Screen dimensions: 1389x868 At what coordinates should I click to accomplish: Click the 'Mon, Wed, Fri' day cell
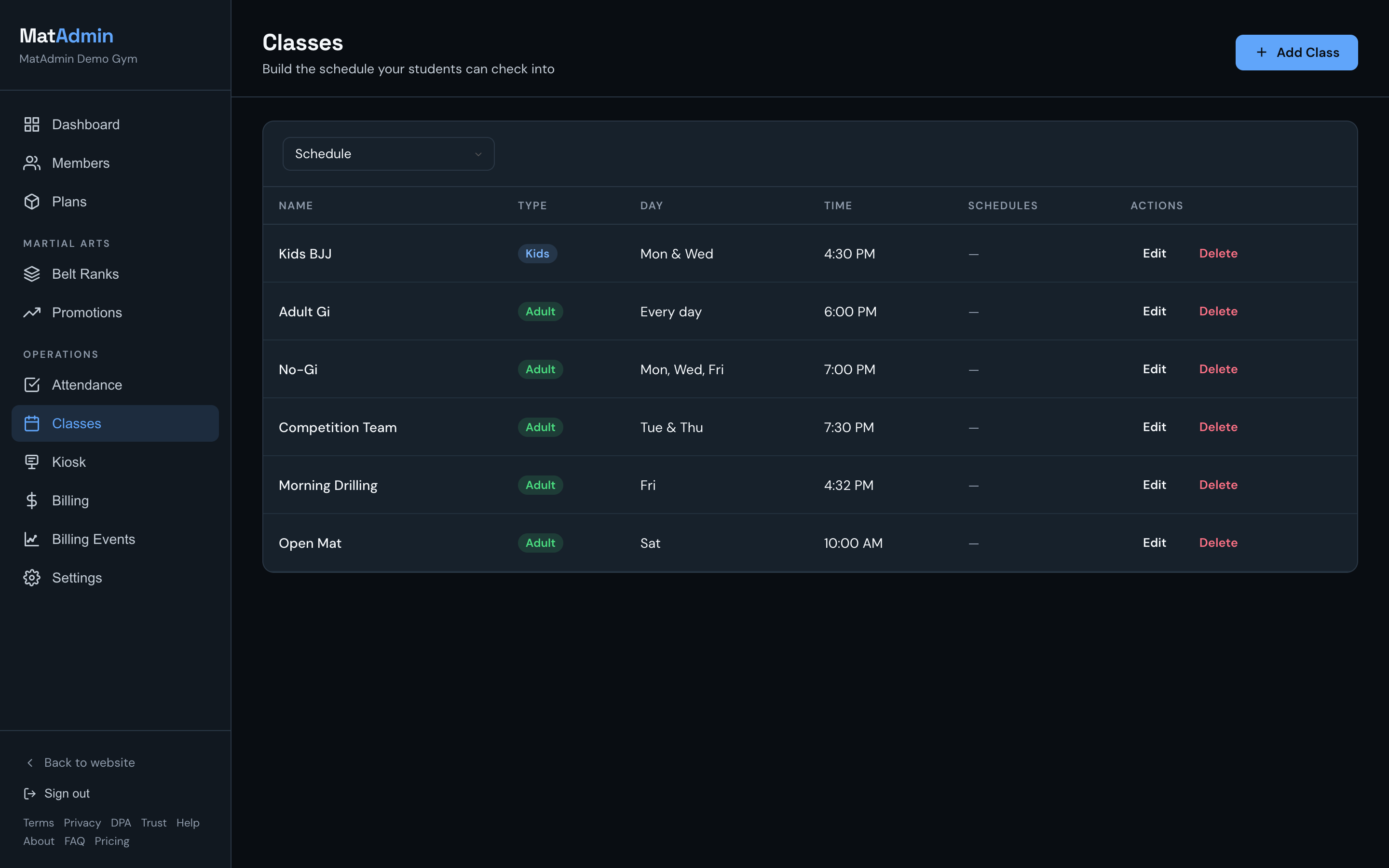coord(682,370)
